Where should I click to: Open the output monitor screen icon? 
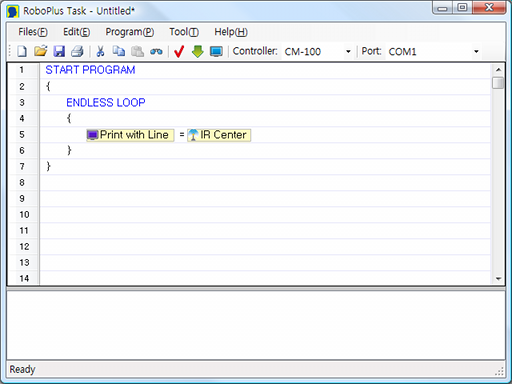click(216, 52)
